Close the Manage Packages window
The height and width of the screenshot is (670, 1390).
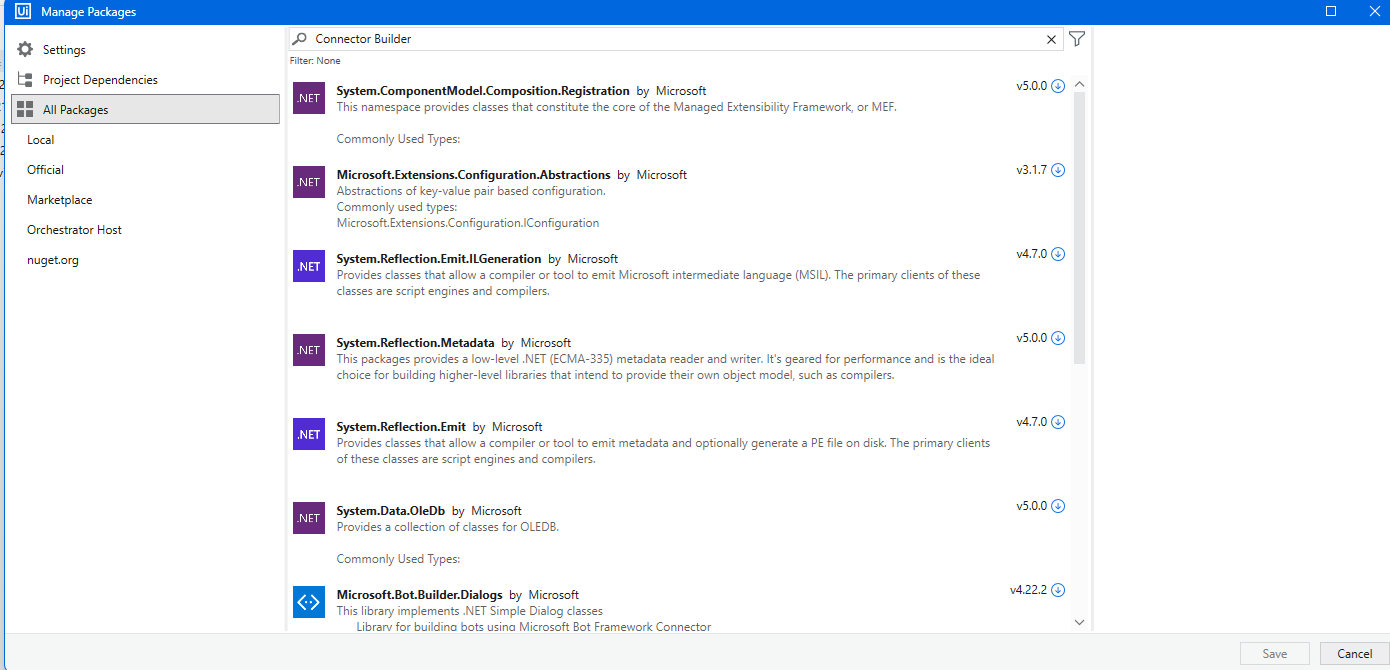click(x=1374, y=11)
